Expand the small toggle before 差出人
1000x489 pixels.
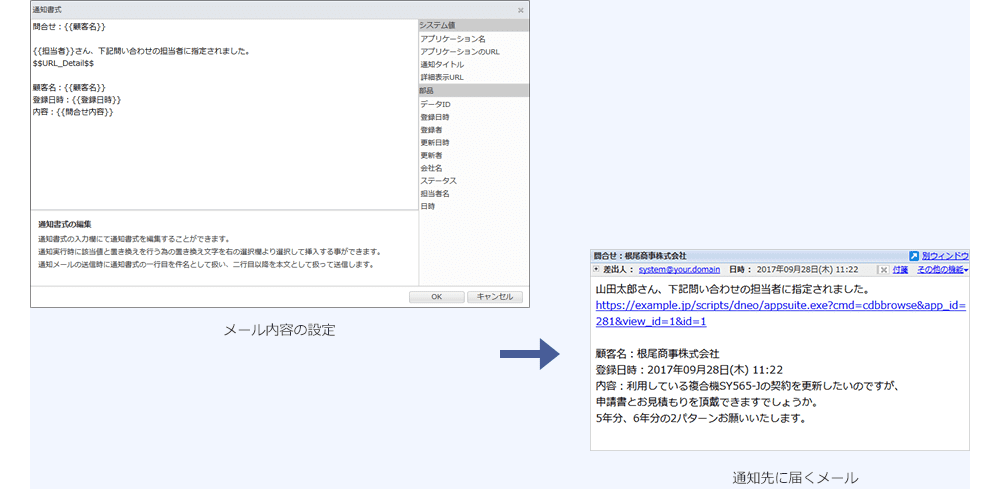point(596,270)
